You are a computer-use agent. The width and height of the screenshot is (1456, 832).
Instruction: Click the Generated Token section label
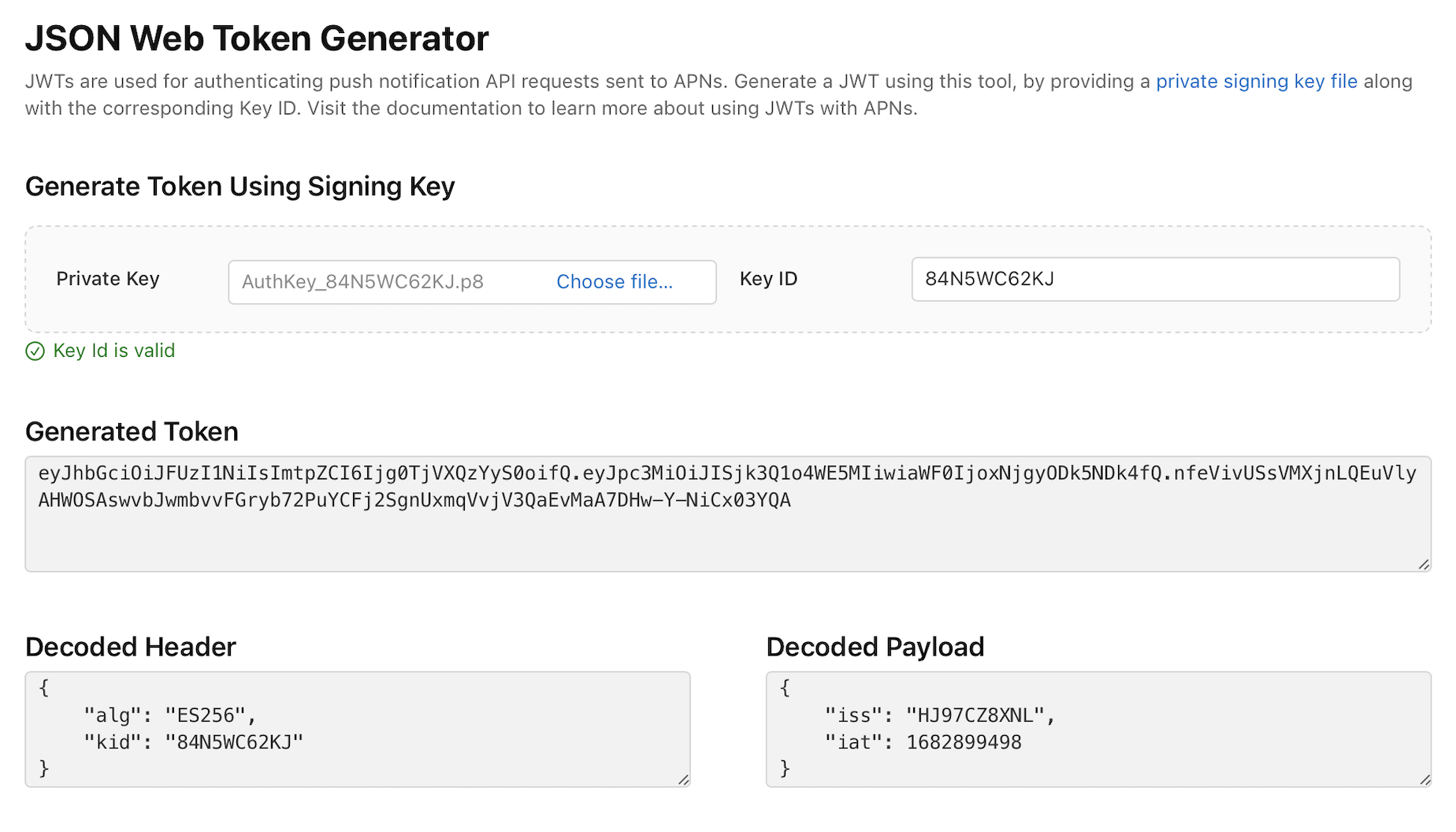(x=132, y=432)
